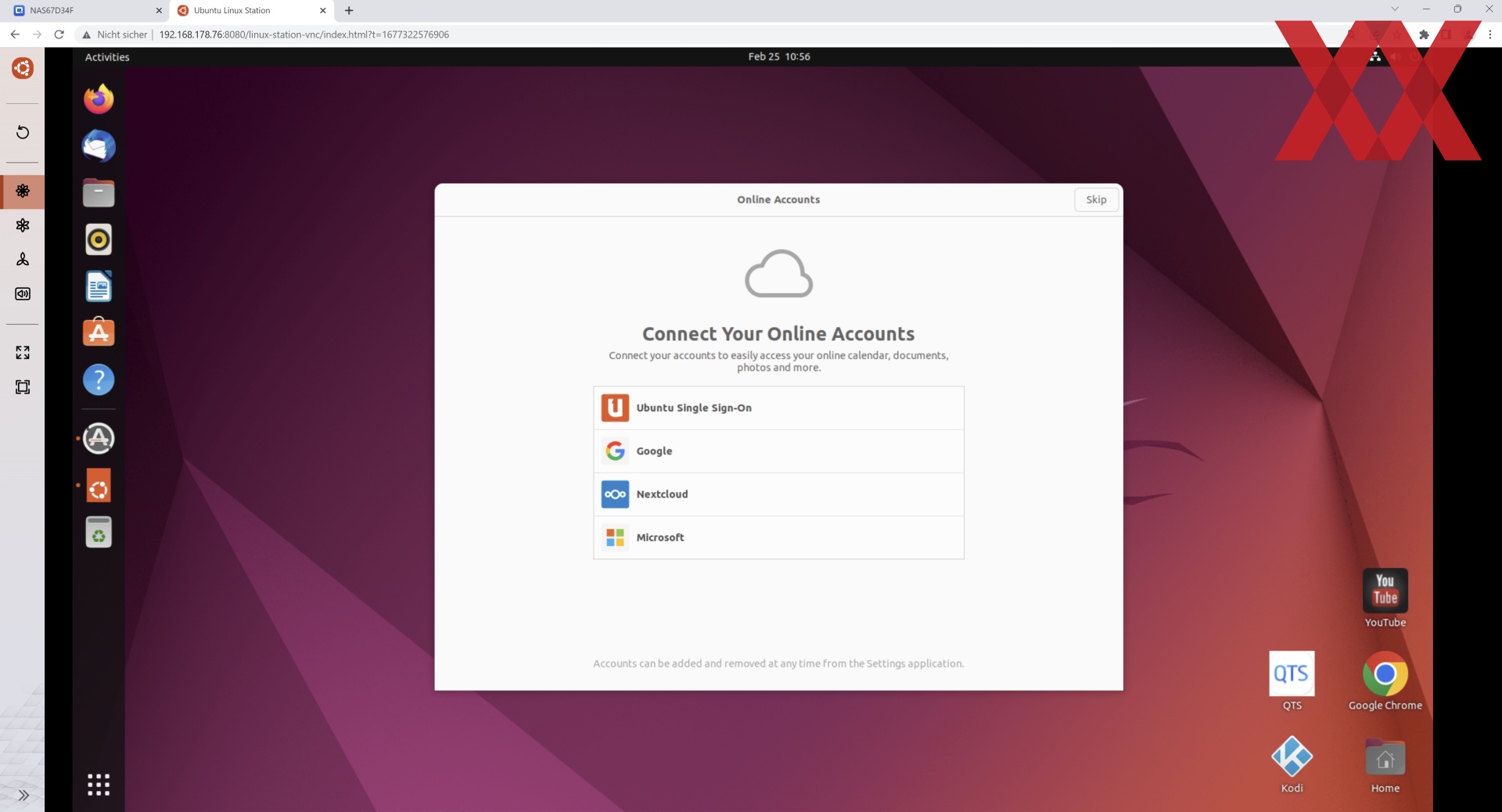The height and width of the screenshot is (812, 1502).
Task: Go forward in the browser
Action: point(37,34)
